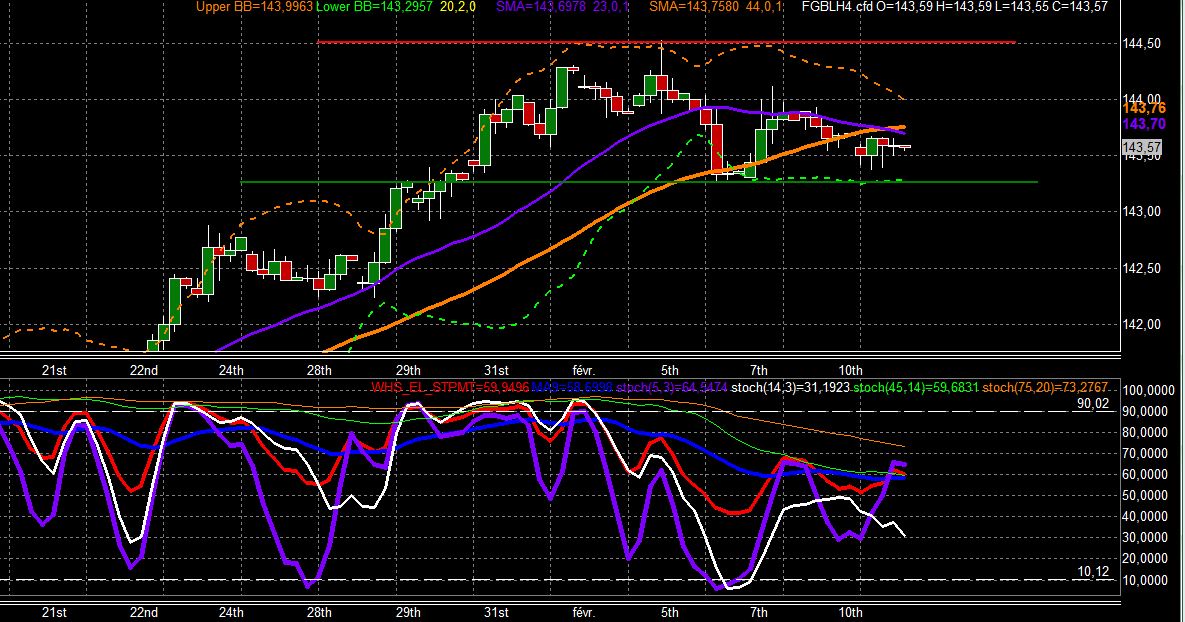The height and width of the screenshot is (622, 1185).
Task: Click the orange 143,76 price tag
Action: tap(1144, 109)
